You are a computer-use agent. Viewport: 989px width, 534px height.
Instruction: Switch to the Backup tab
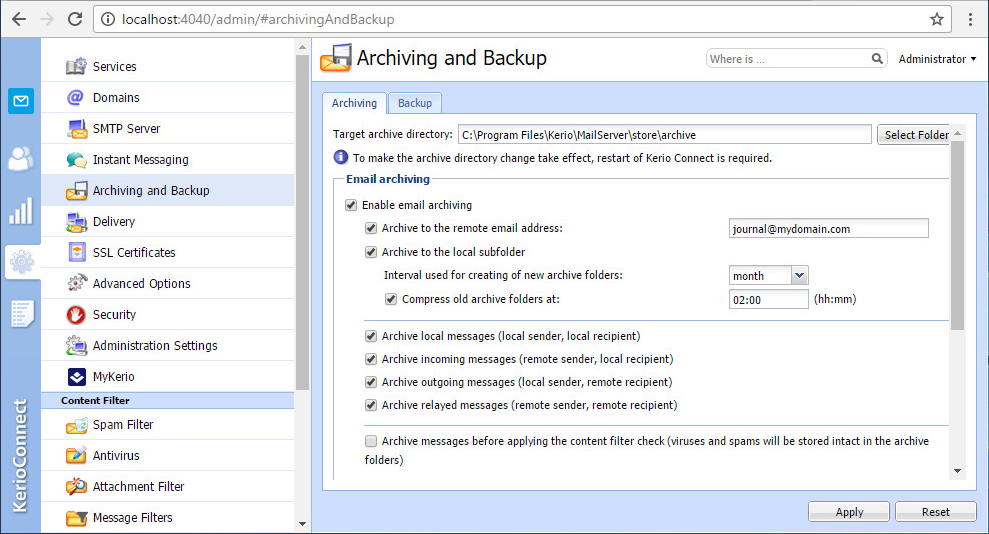415,103
